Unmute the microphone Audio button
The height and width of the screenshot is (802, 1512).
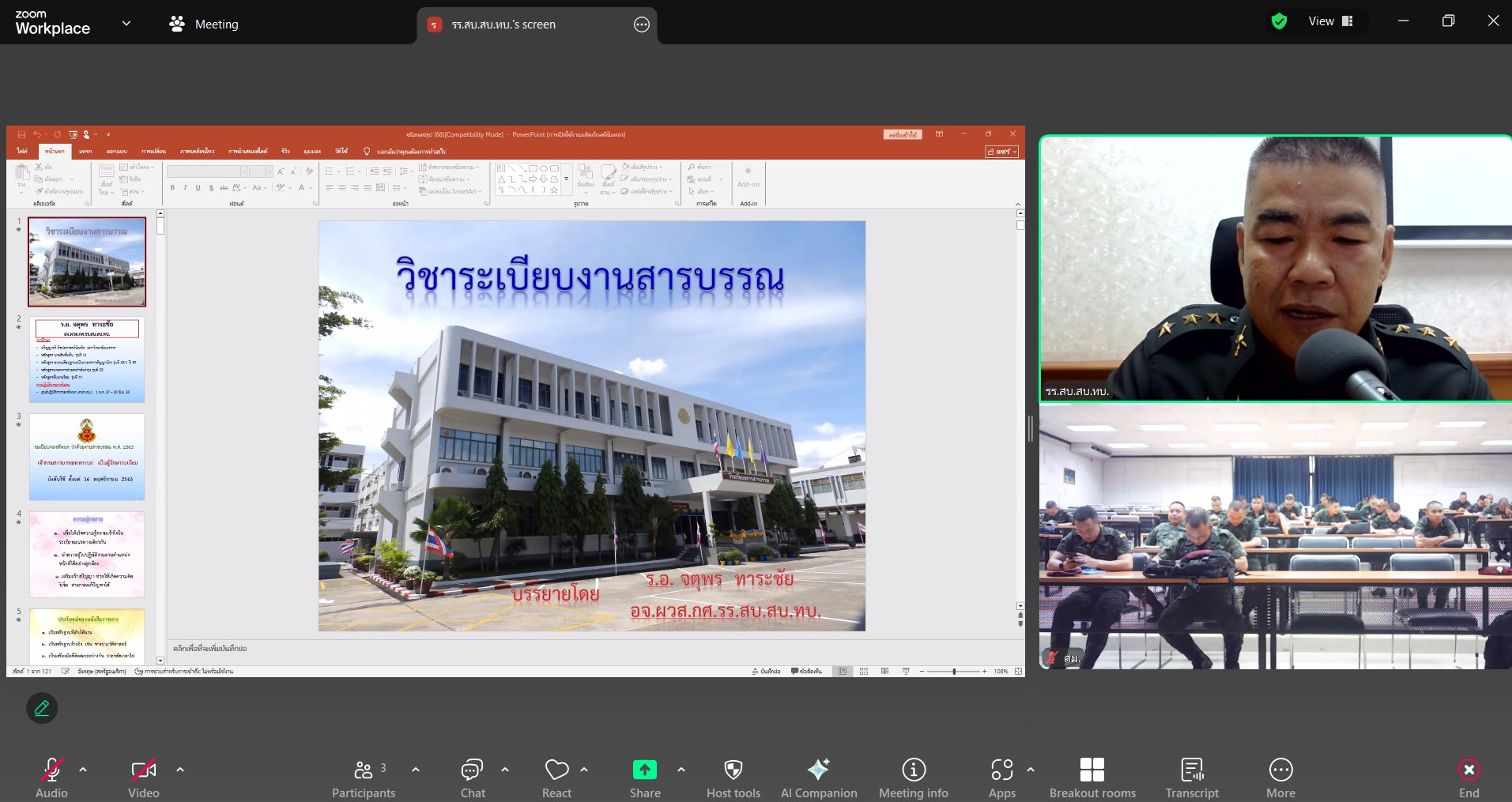tap(51, 778)
